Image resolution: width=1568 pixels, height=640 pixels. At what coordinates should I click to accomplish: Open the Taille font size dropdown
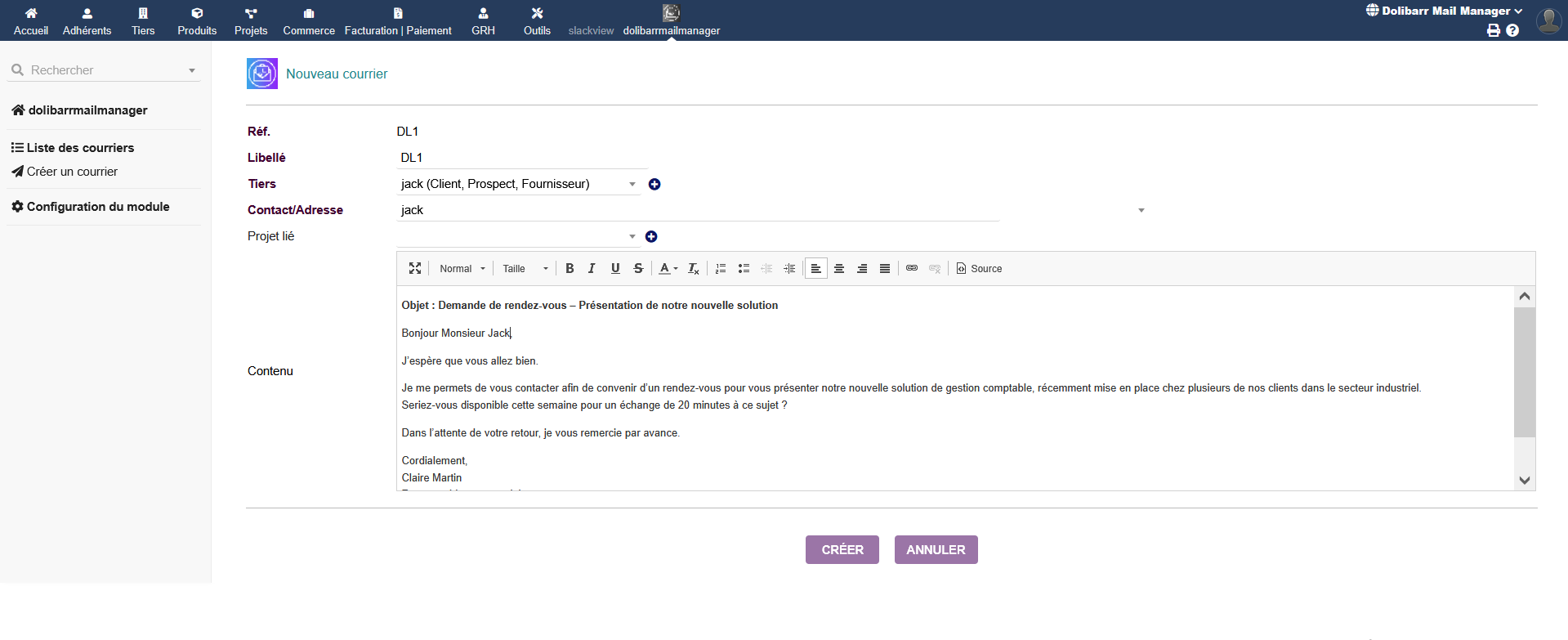[525, 268]
